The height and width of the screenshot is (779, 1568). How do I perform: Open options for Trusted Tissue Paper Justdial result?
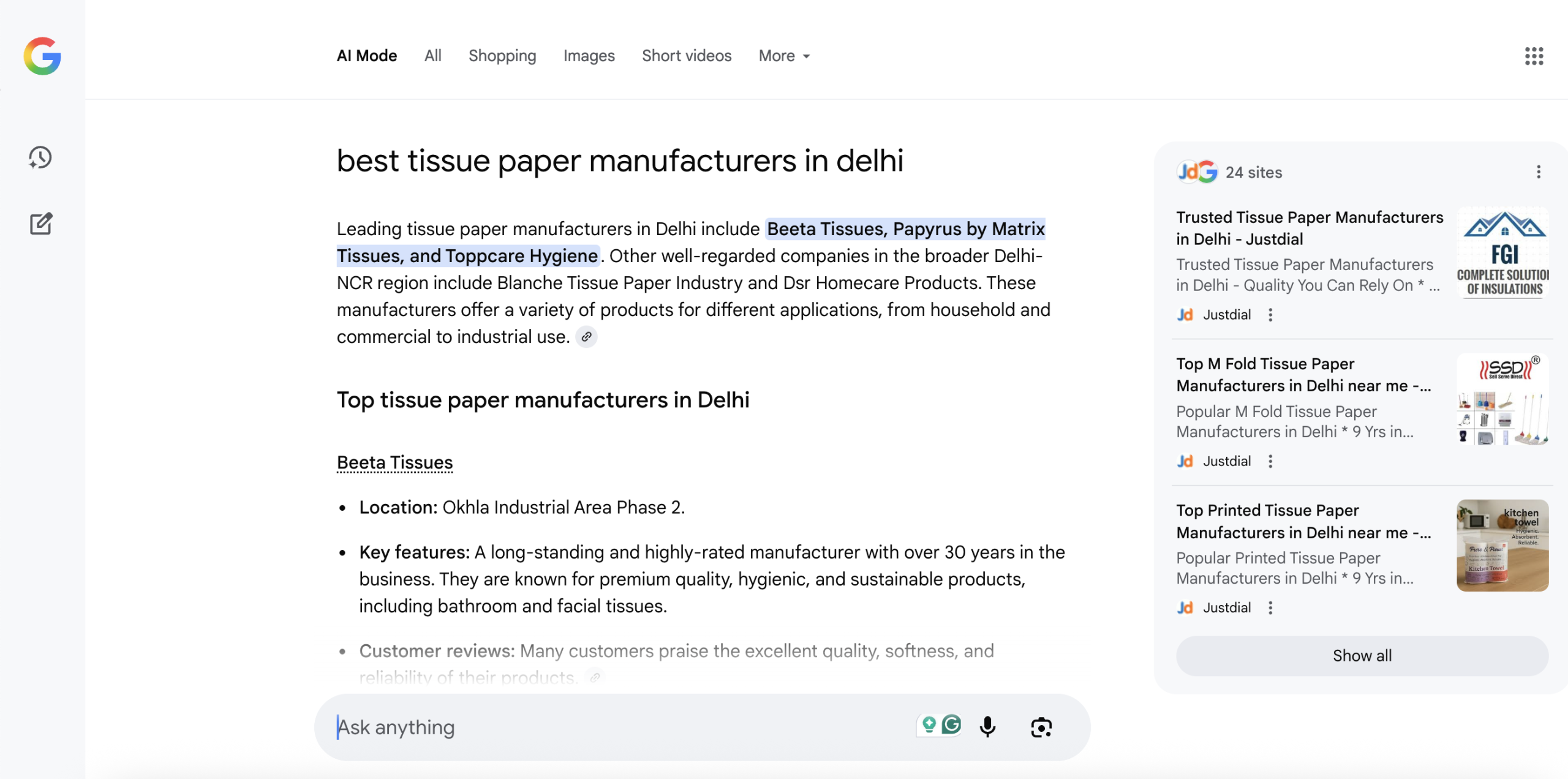click(x=1270, y=315)
